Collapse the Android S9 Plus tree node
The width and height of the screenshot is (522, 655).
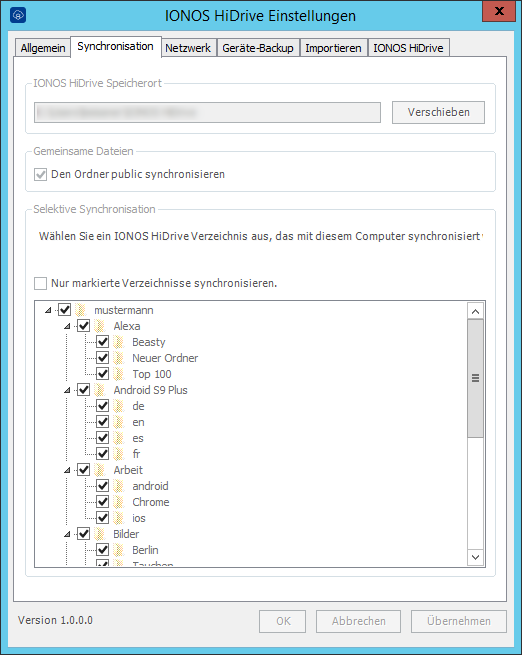(67, 390)
